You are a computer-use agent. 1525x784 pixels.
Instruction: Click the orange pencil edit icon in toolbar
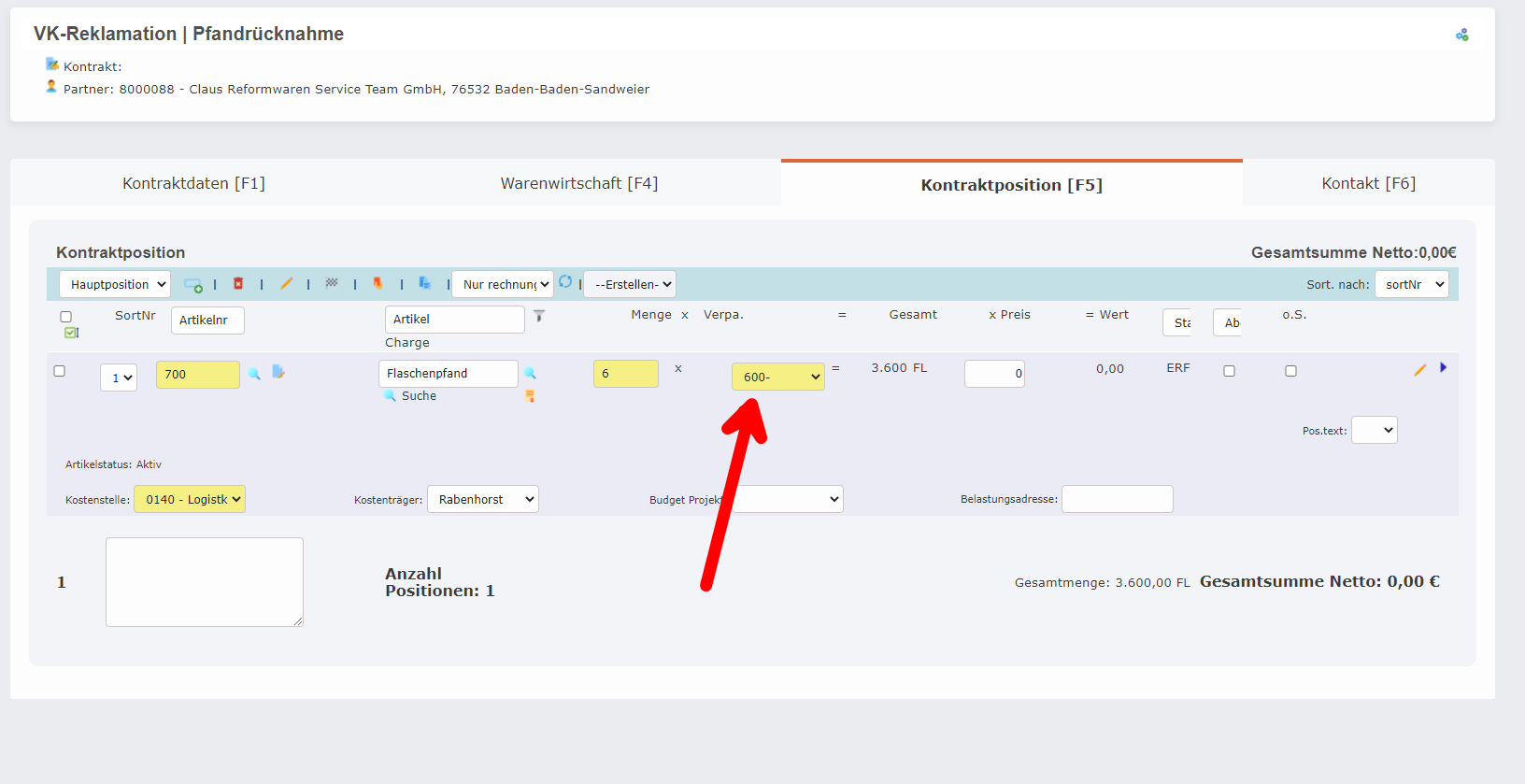(x=286, y=283)
